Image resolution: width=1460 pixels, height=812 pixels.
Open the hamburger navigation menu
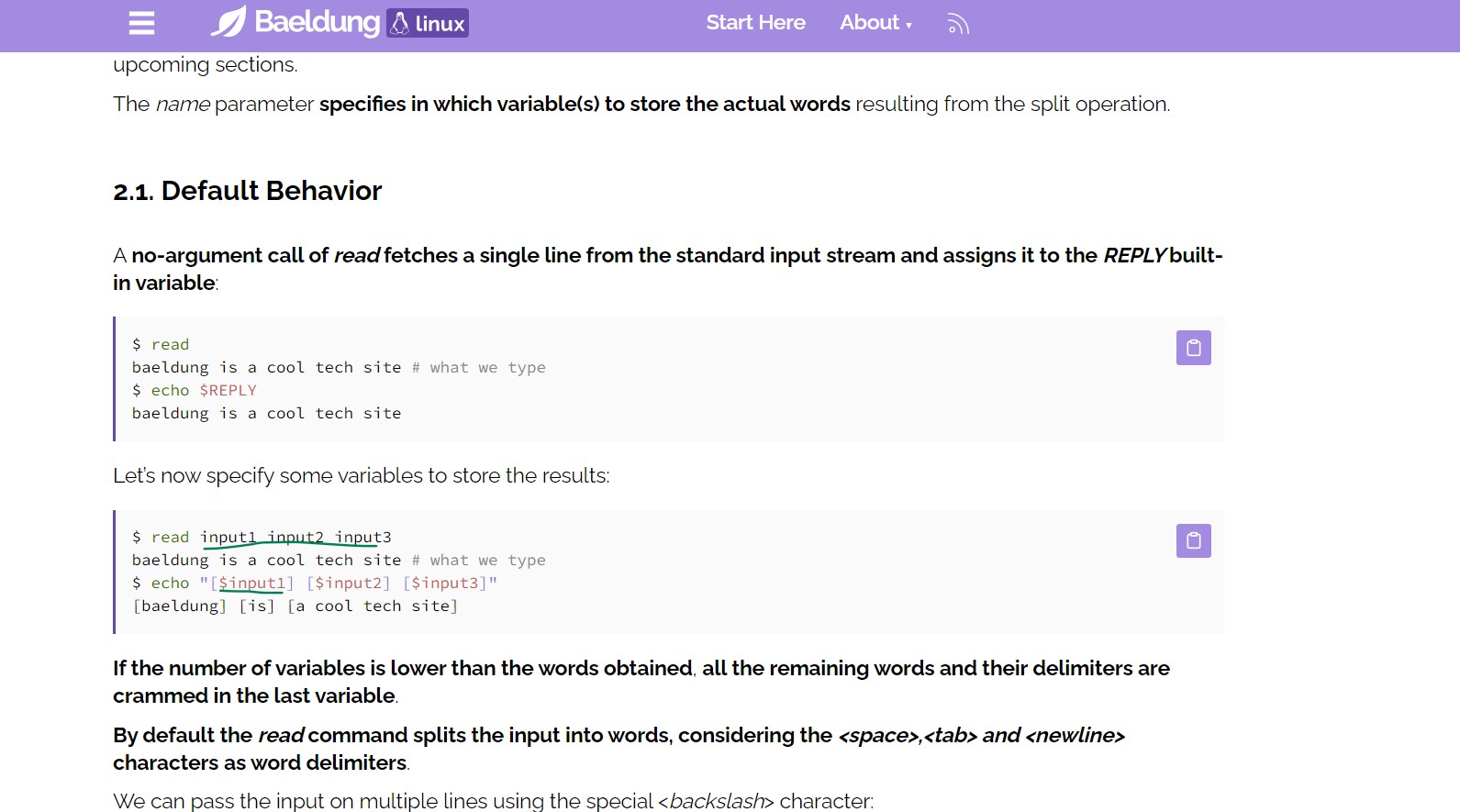pyautogui.click(x=141, y=23)
